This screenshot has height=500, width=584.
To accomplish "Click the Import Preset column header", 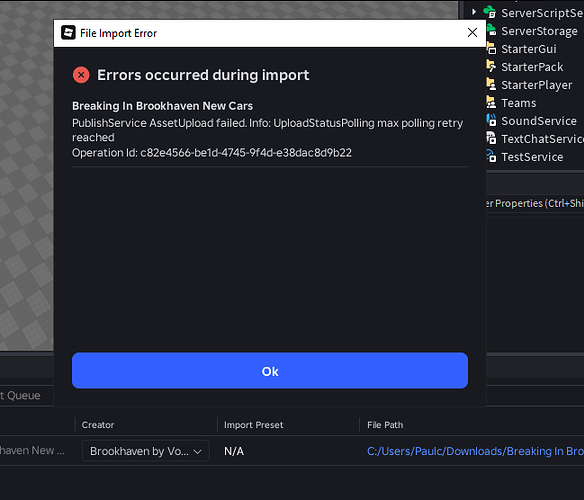I will (254, 425).
